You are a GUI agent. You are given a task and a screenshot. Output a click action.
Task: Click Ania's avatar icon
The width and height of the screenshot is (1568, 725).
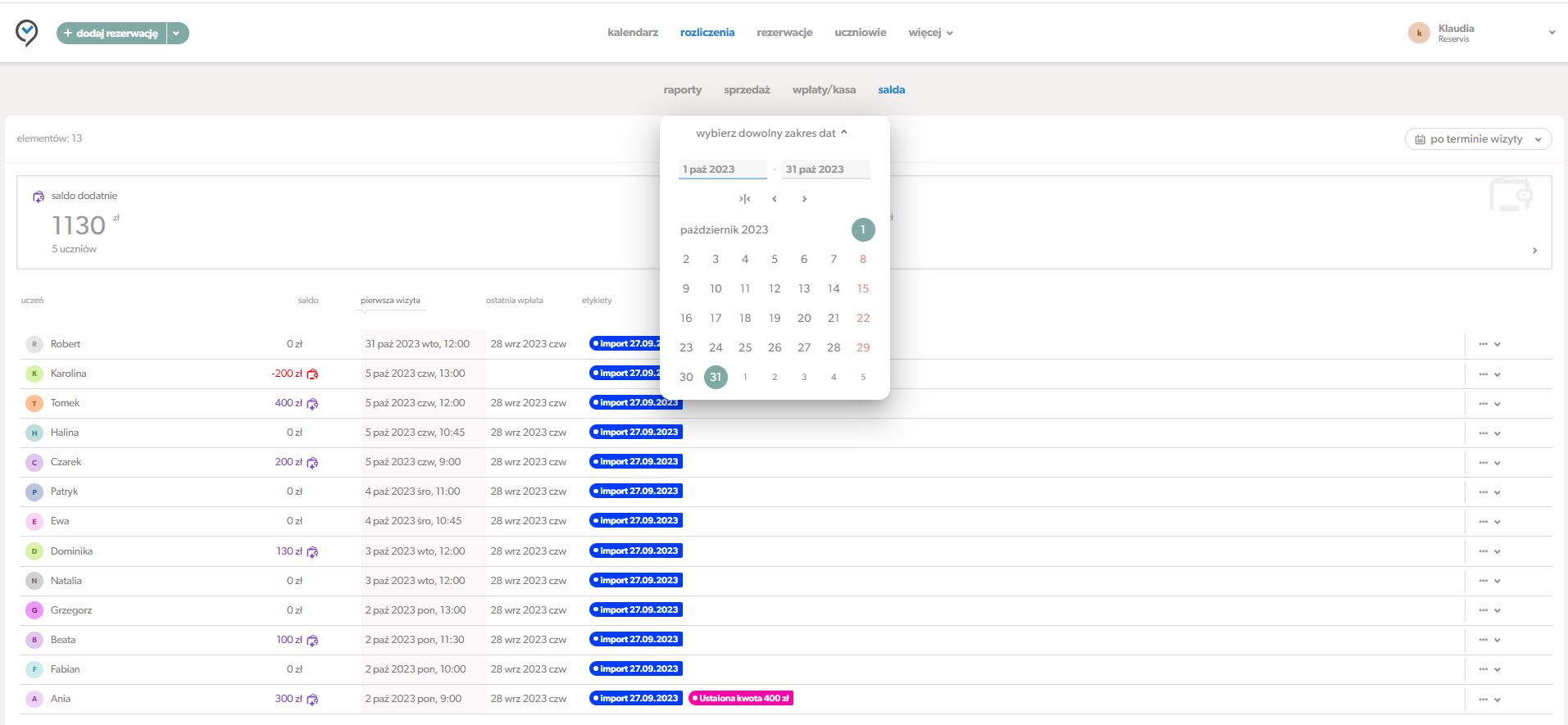point(34,699)
